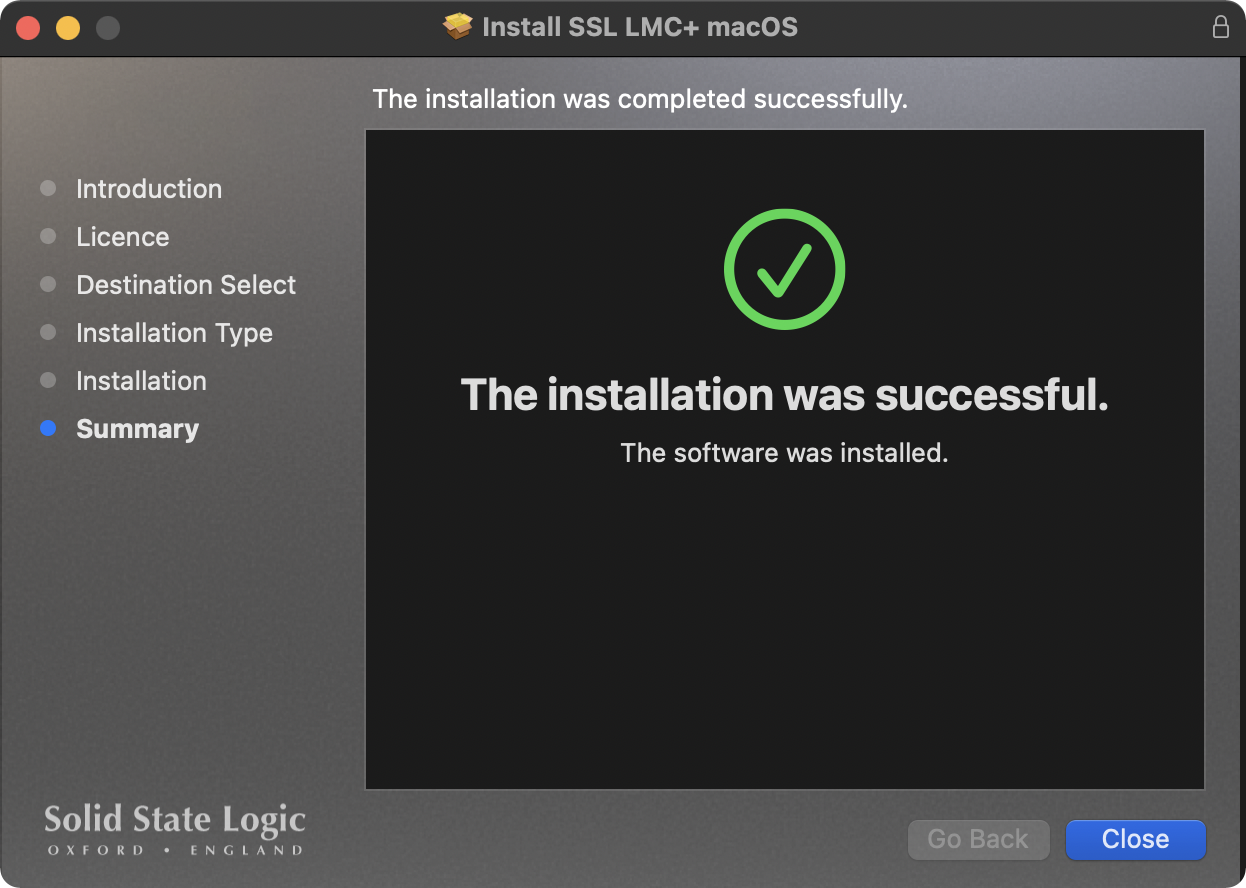The height and width of the screenshot is (888, 1246).
Task: Select the blue Summary step indicator dot
Action: [47, 428]
